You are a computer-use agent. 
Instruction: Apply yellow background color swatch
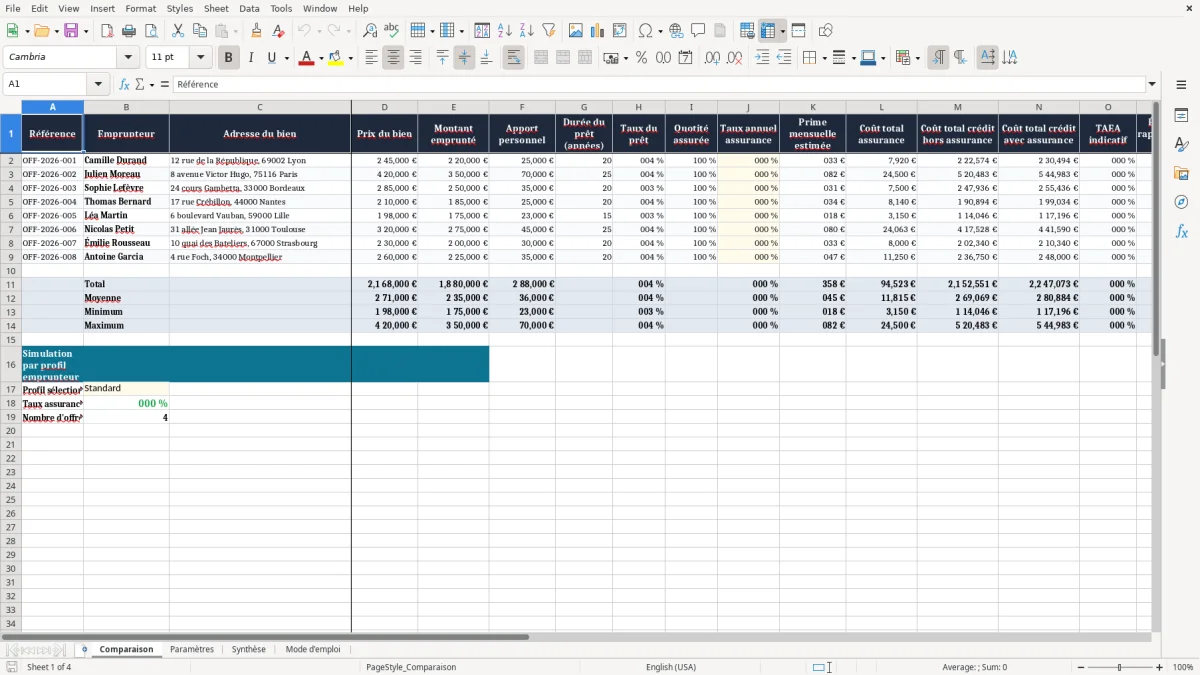(x=336, y=58)
